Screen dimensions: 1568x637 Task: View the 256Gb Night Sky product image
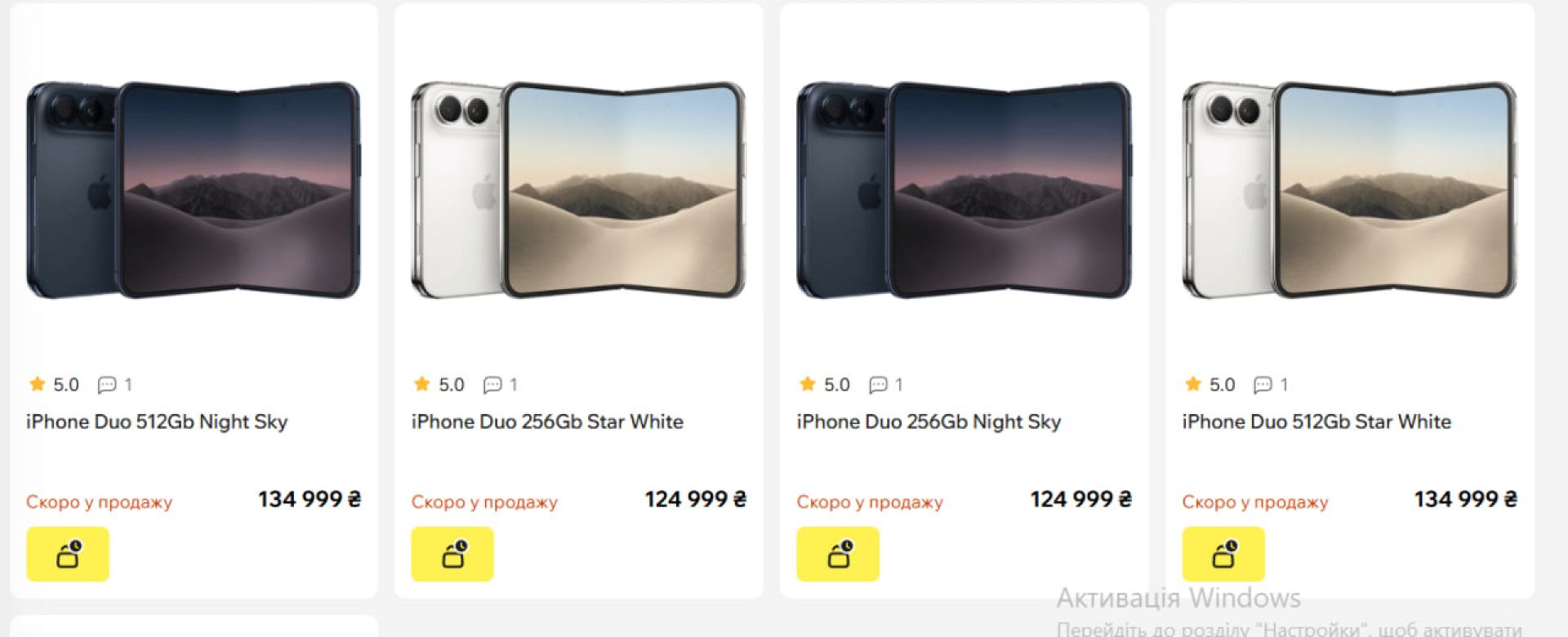coord(964,189)
